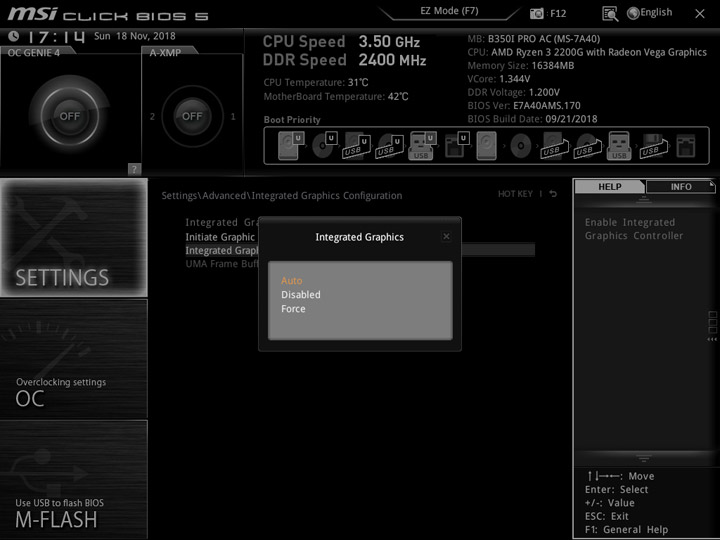The image size is (720, 540).
Task: Select the Initiate Graphic setting row
Action: (x=220, y=237)
